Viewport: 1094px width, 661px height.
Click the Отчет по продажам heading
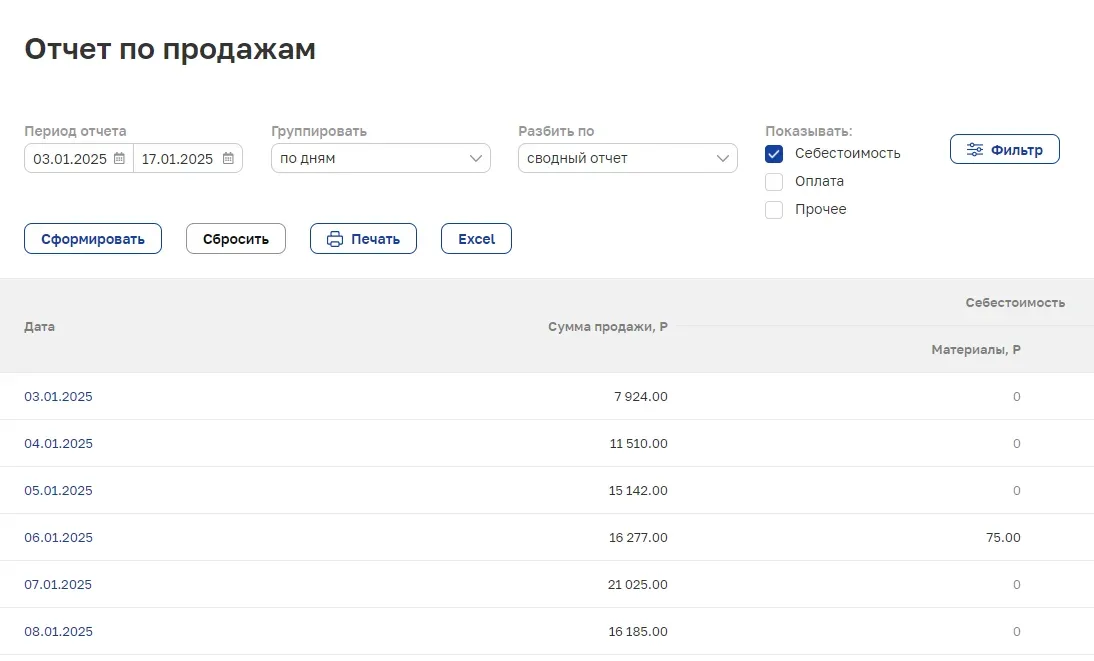click(x=170, y=49)
